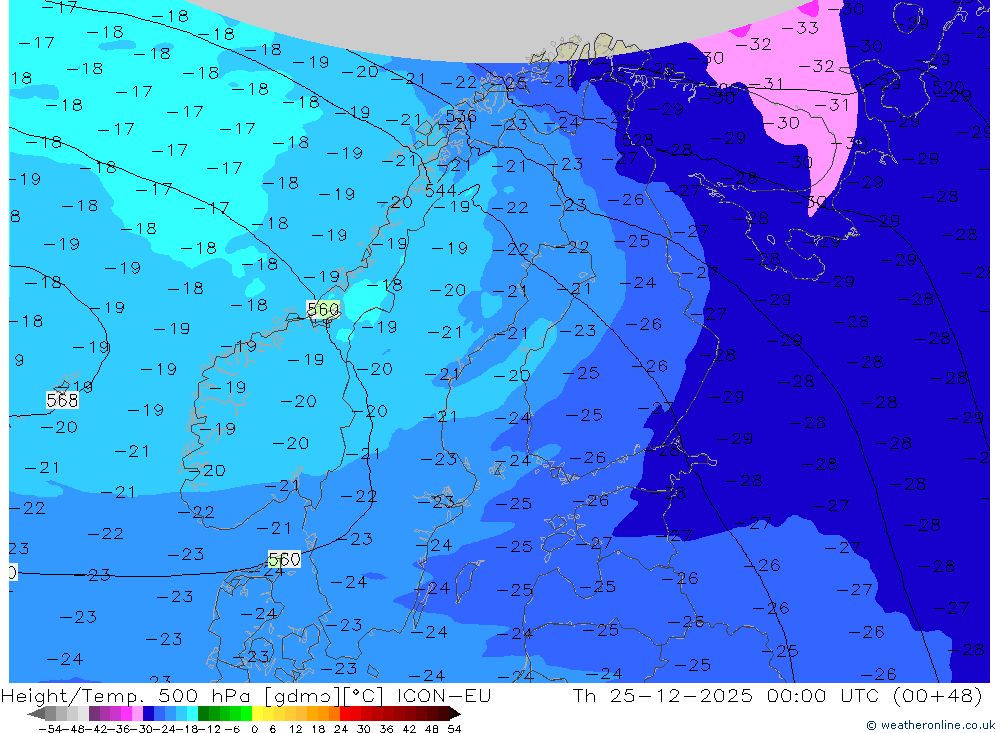The image size is (1000, 733).
Task: Click the gray left arrow end of the color scale
Action: pos(36,714)
